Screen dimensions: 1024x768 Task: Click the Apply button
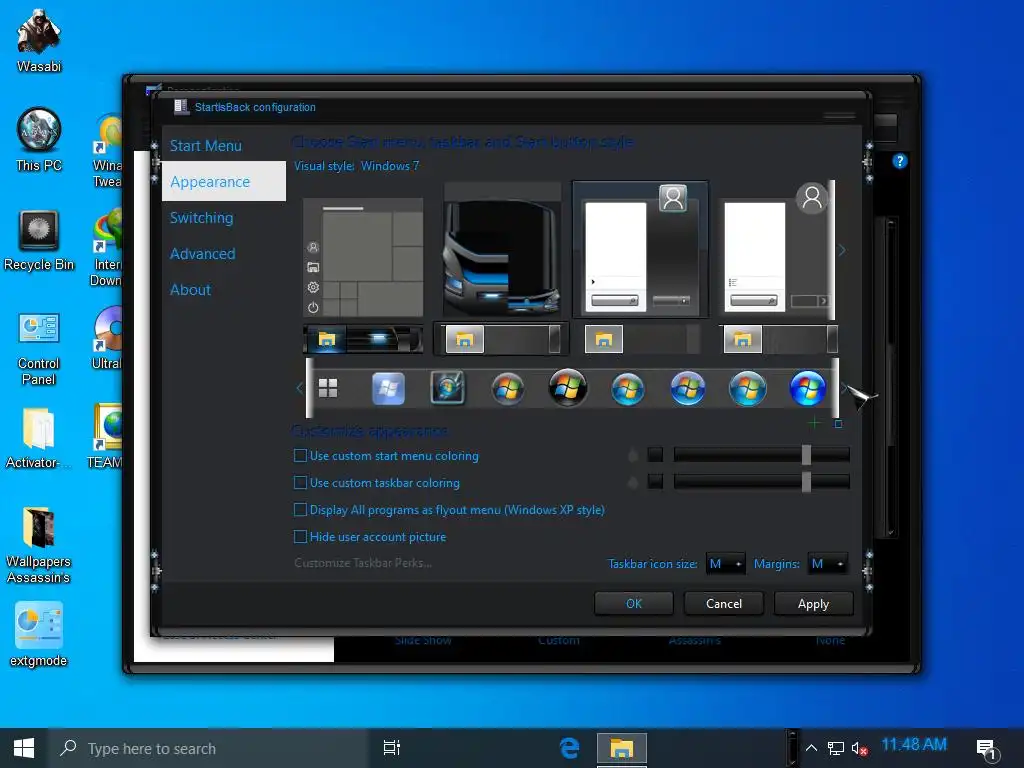click(813, 603)
